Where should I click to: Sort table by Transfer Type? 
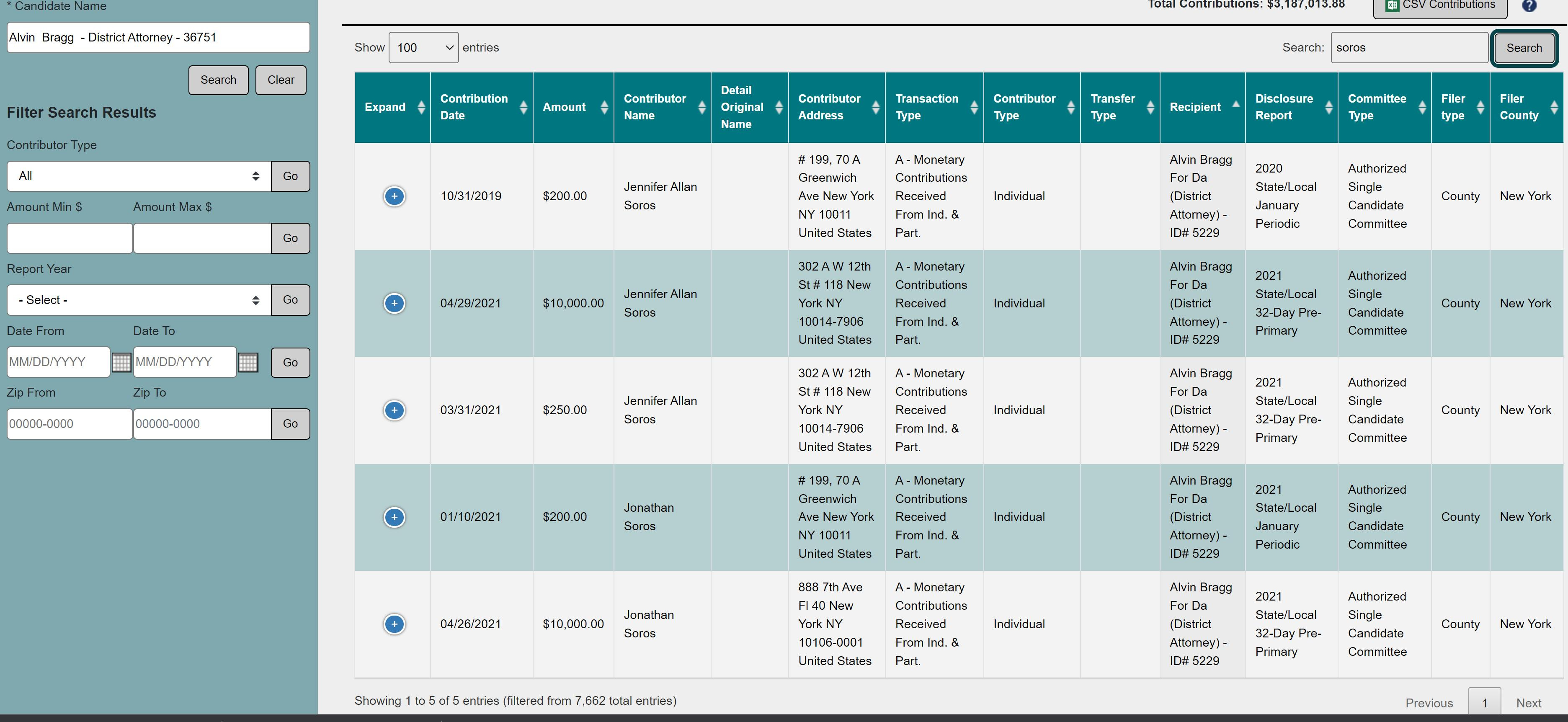(x=1120, y=107)
